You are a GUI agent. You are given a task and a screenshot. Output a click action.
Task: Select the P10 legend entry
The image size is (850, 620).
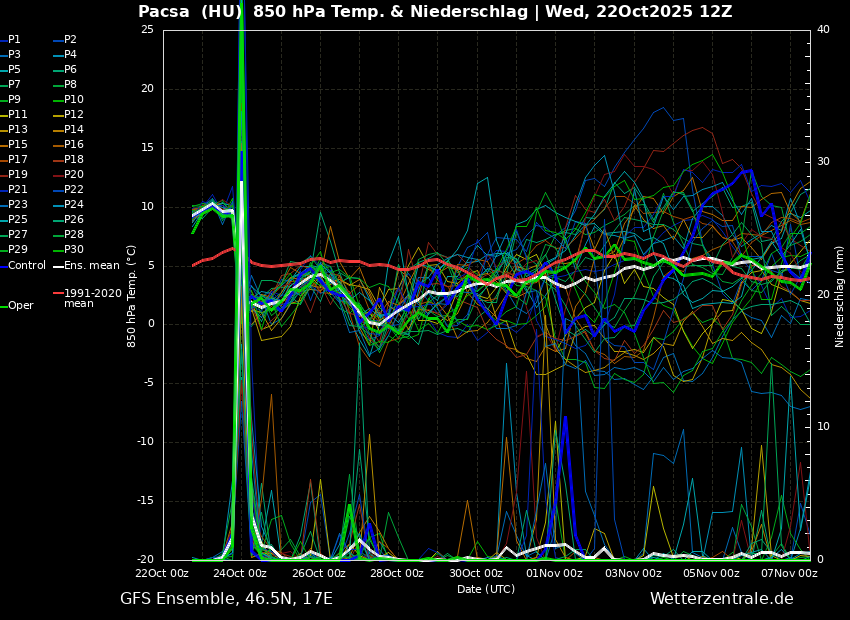pos(73,100)
